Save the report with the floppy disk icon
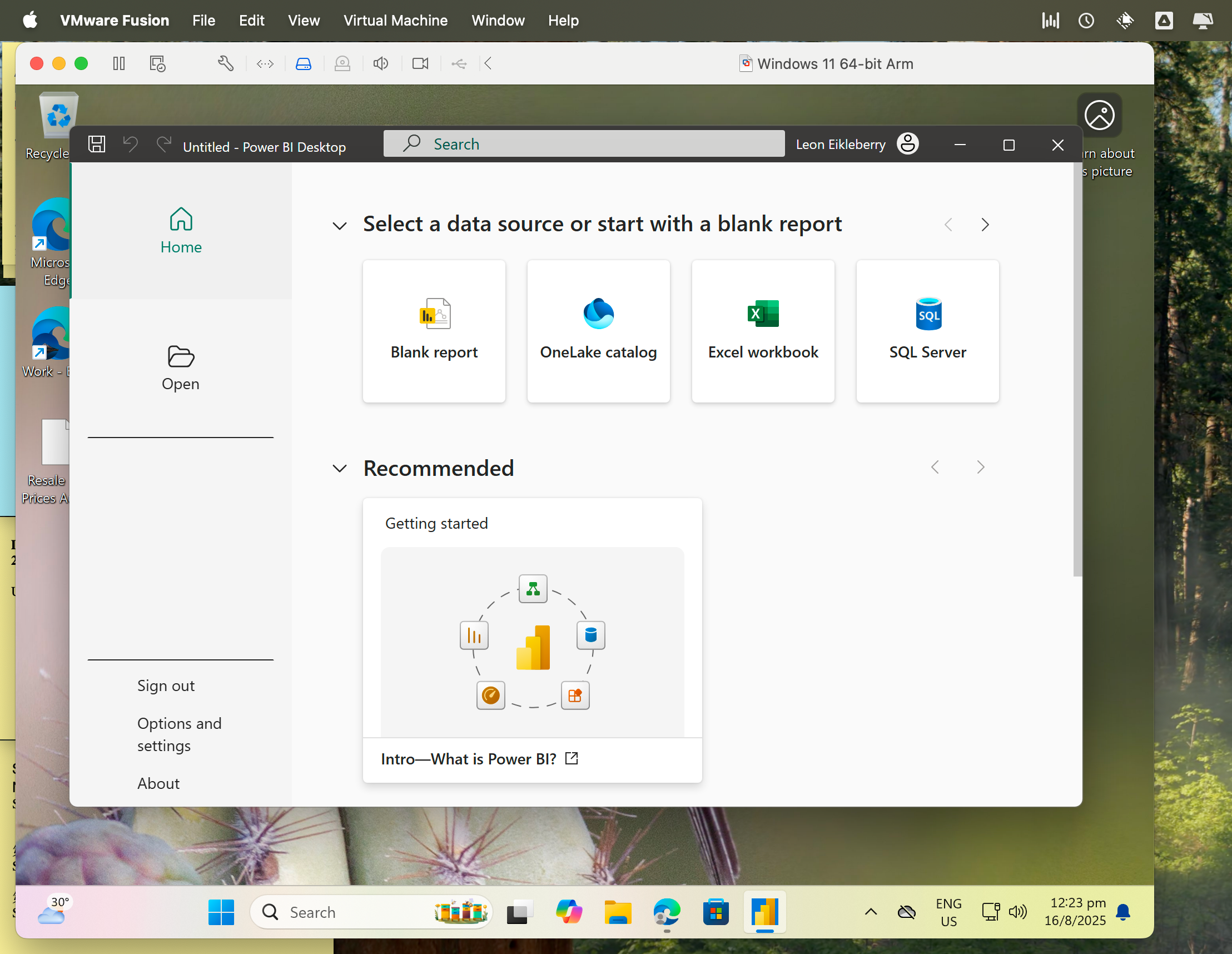 (x=97, y=144)
